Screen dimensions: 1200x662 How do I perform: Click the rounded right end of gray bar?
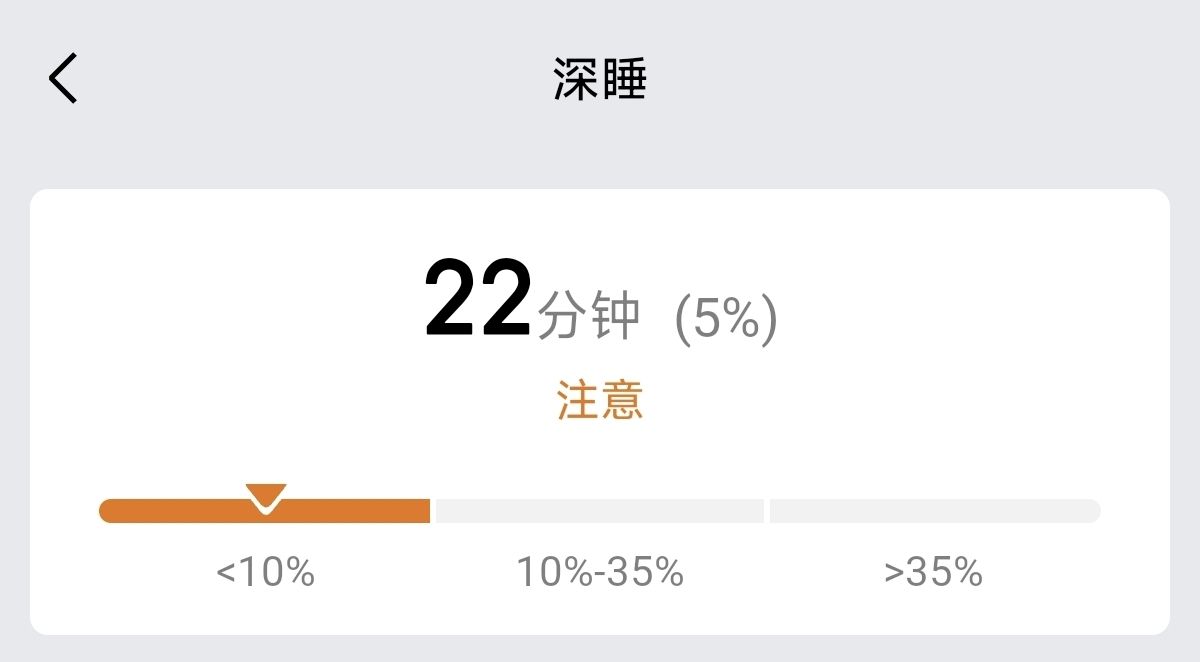pyautogui.click(x=1092, y=511)
